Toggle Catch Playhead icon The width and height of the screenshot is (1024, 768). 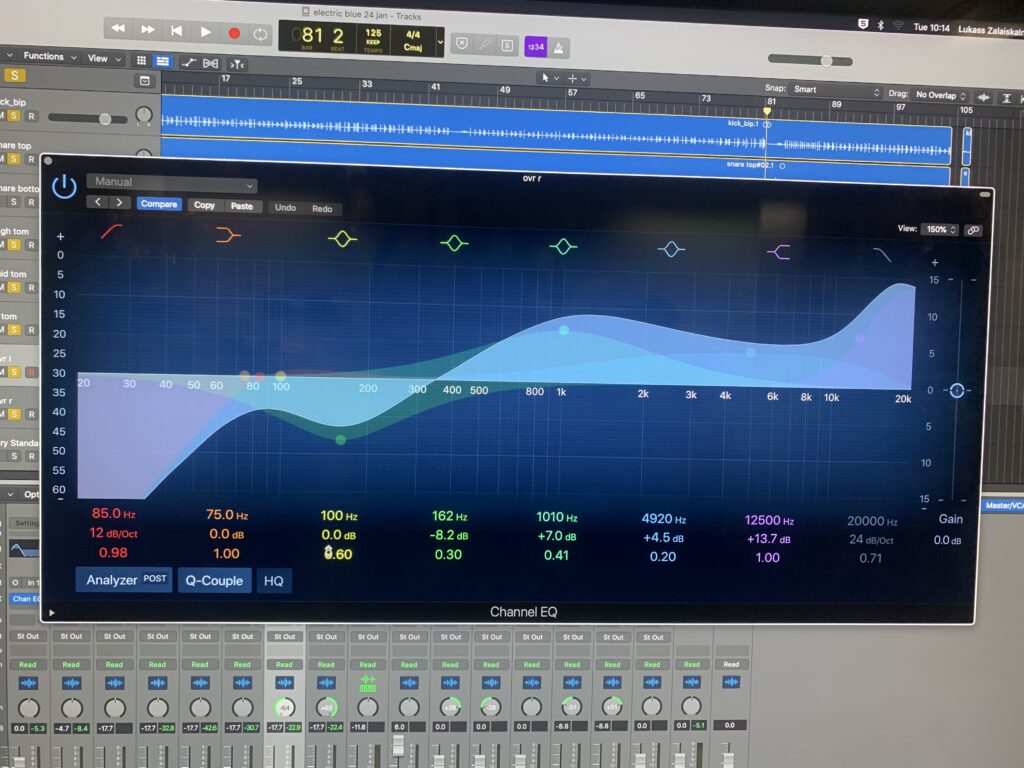tap(236, 64)
